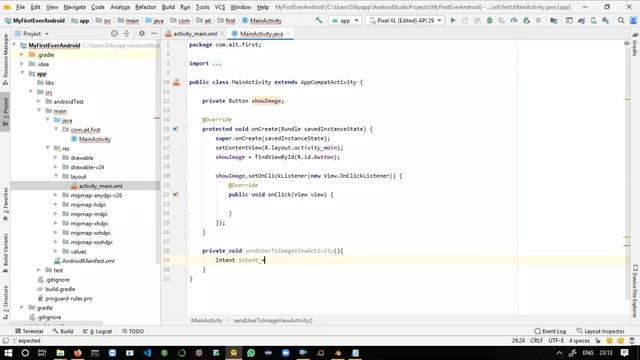640x360 pixels.
Task: Open the Windows notification center icon
Action: [x=624, y=353]
